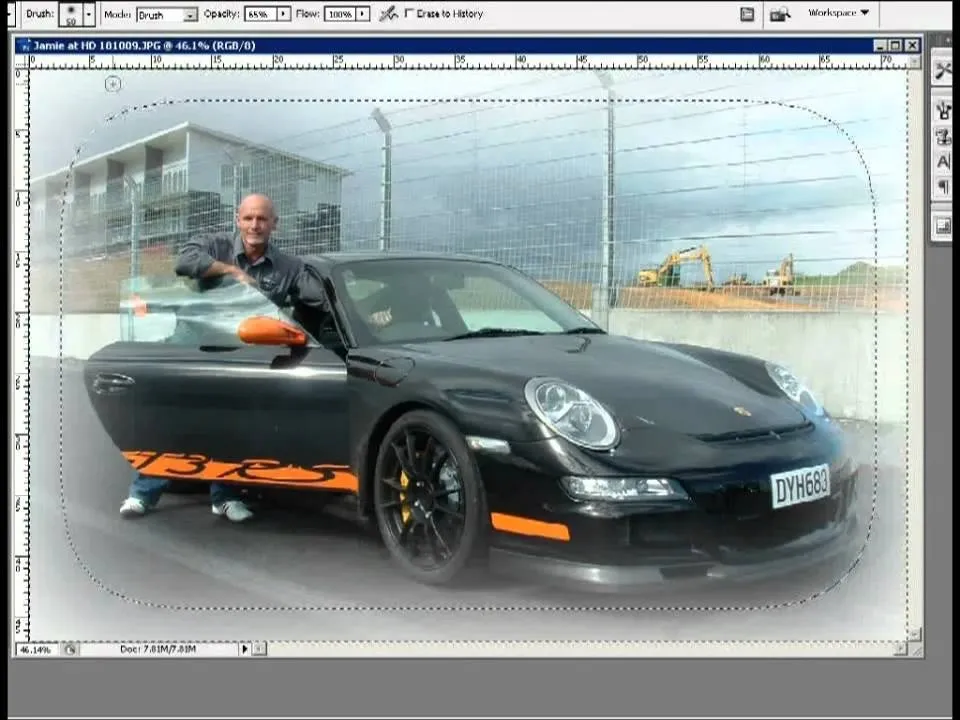Image resolution: width=960 pixels, height=720 pixels.
Task: Maximize the Jamie at HD document window
Action: point(895,45)
